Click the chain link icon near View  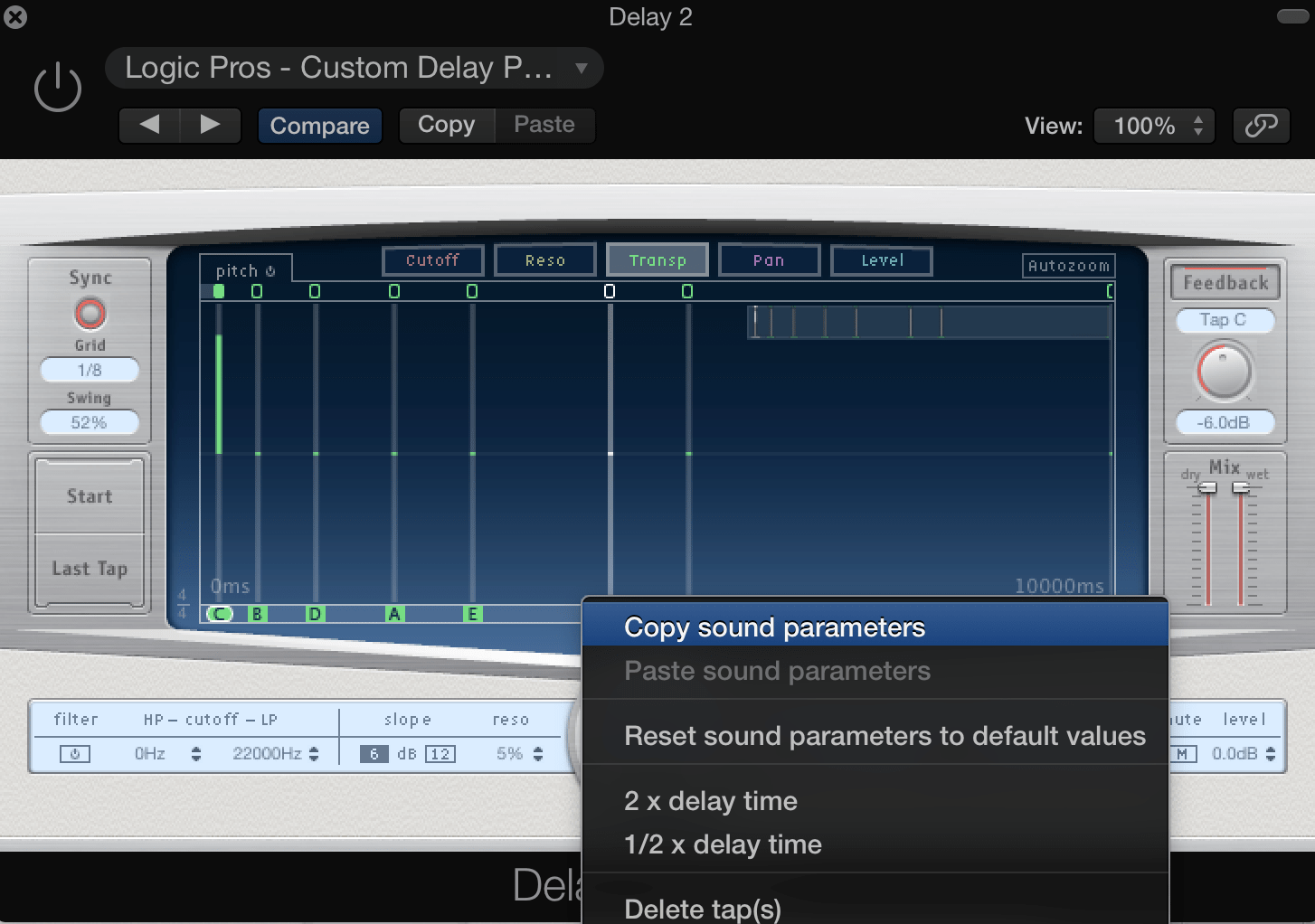pos(1261,126)
